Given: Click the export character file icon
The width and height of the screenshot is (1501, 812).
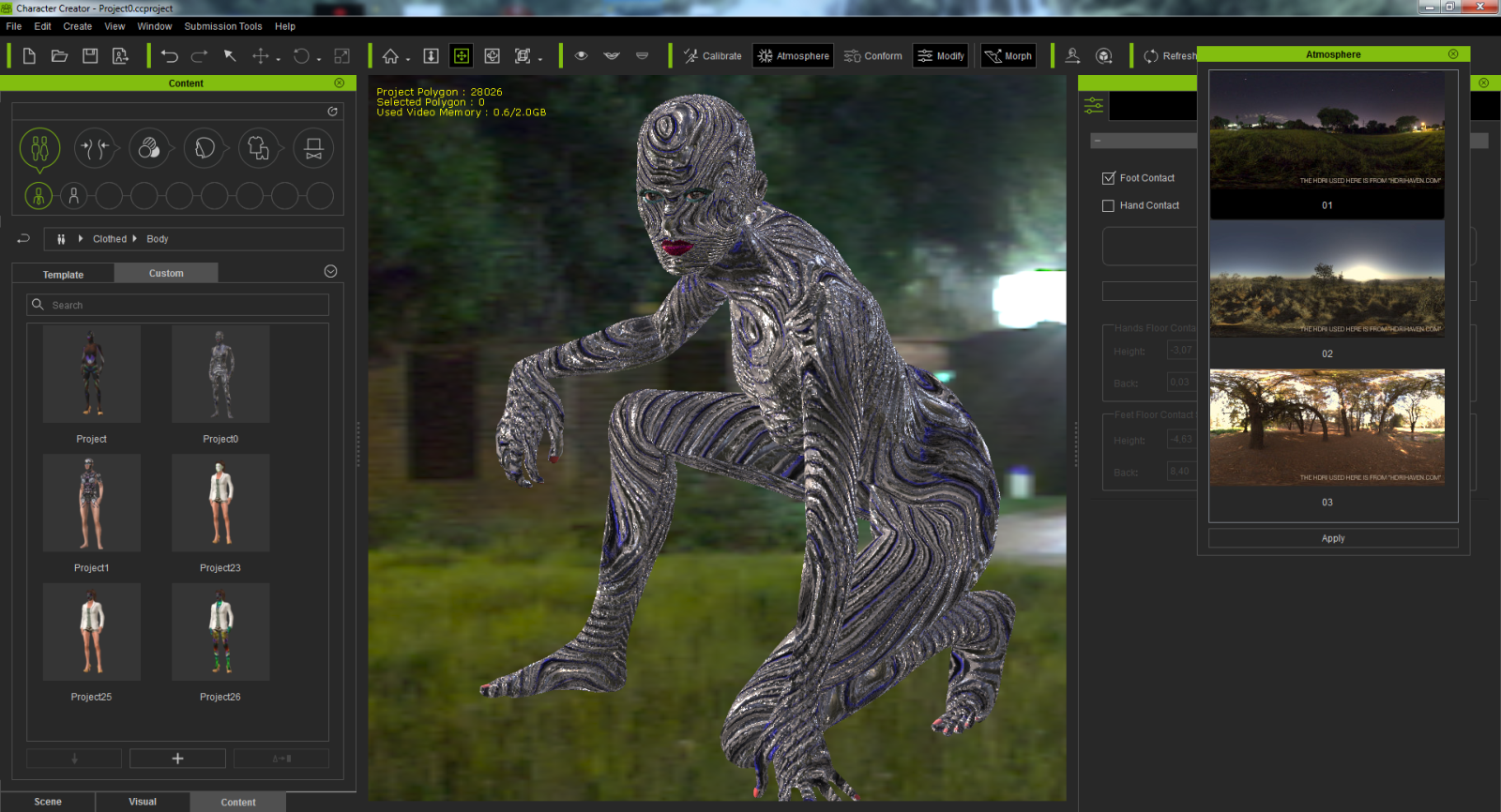Looking at the screenshot, I should (x=121, y=56).
